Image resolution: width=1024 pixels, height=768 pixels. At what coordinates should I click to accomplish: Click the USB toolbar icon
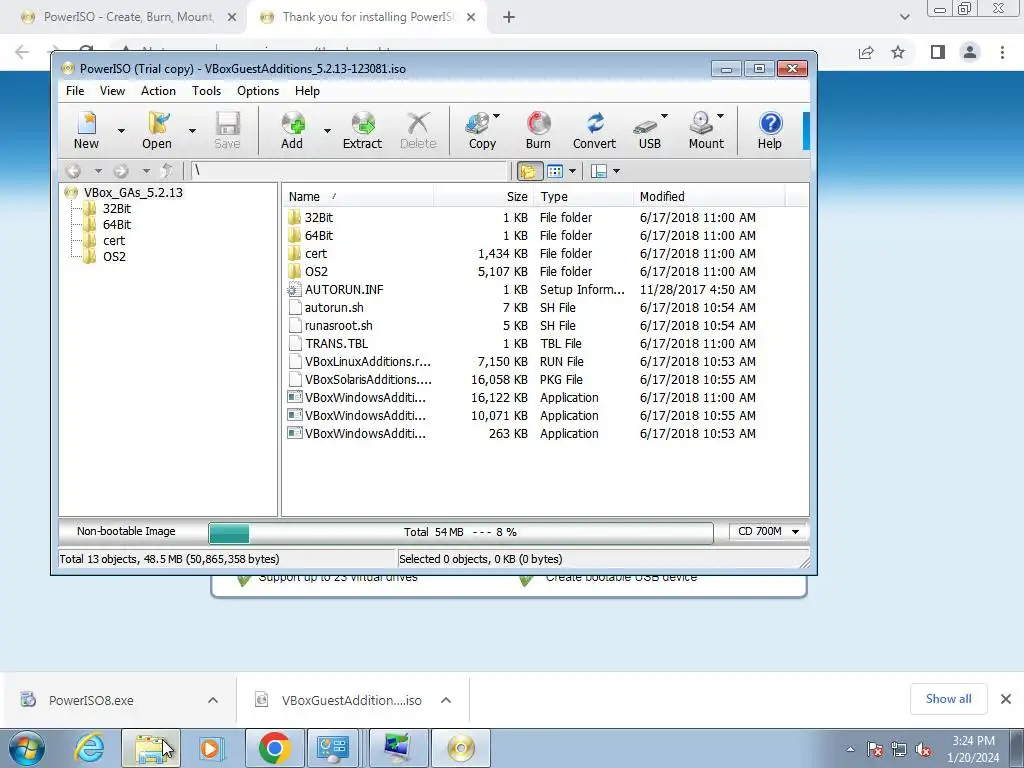click(x=647, y=130)
